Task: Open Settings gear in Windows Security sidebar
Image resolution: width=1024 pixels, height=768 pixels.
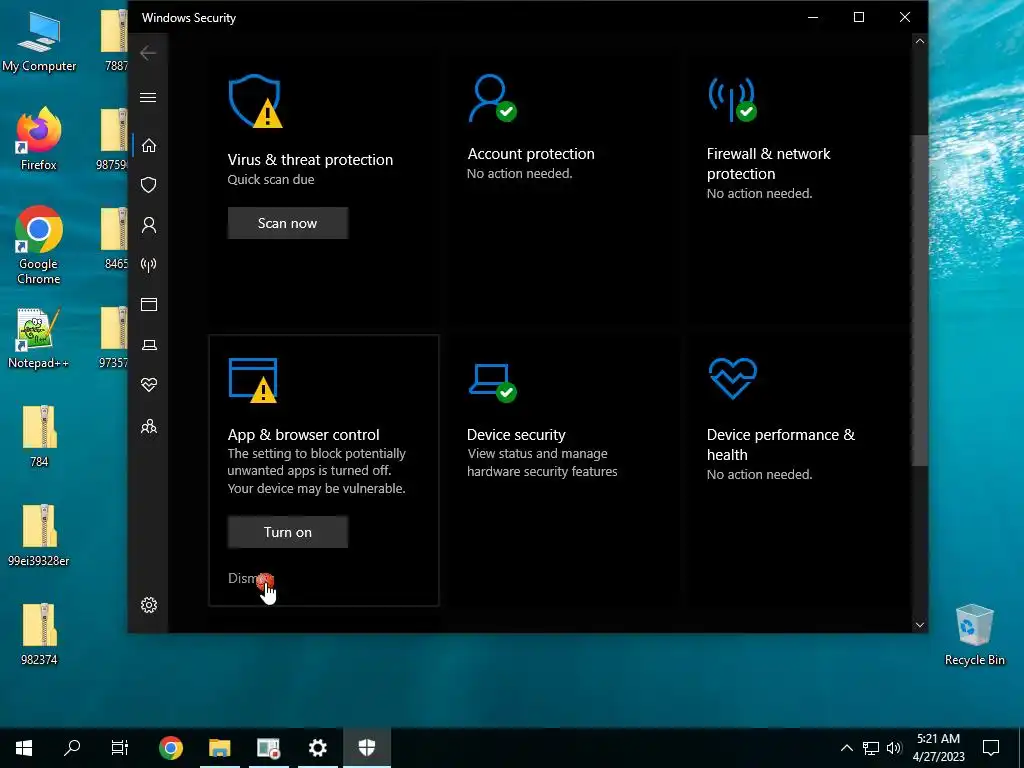Action: coord(149,605)
